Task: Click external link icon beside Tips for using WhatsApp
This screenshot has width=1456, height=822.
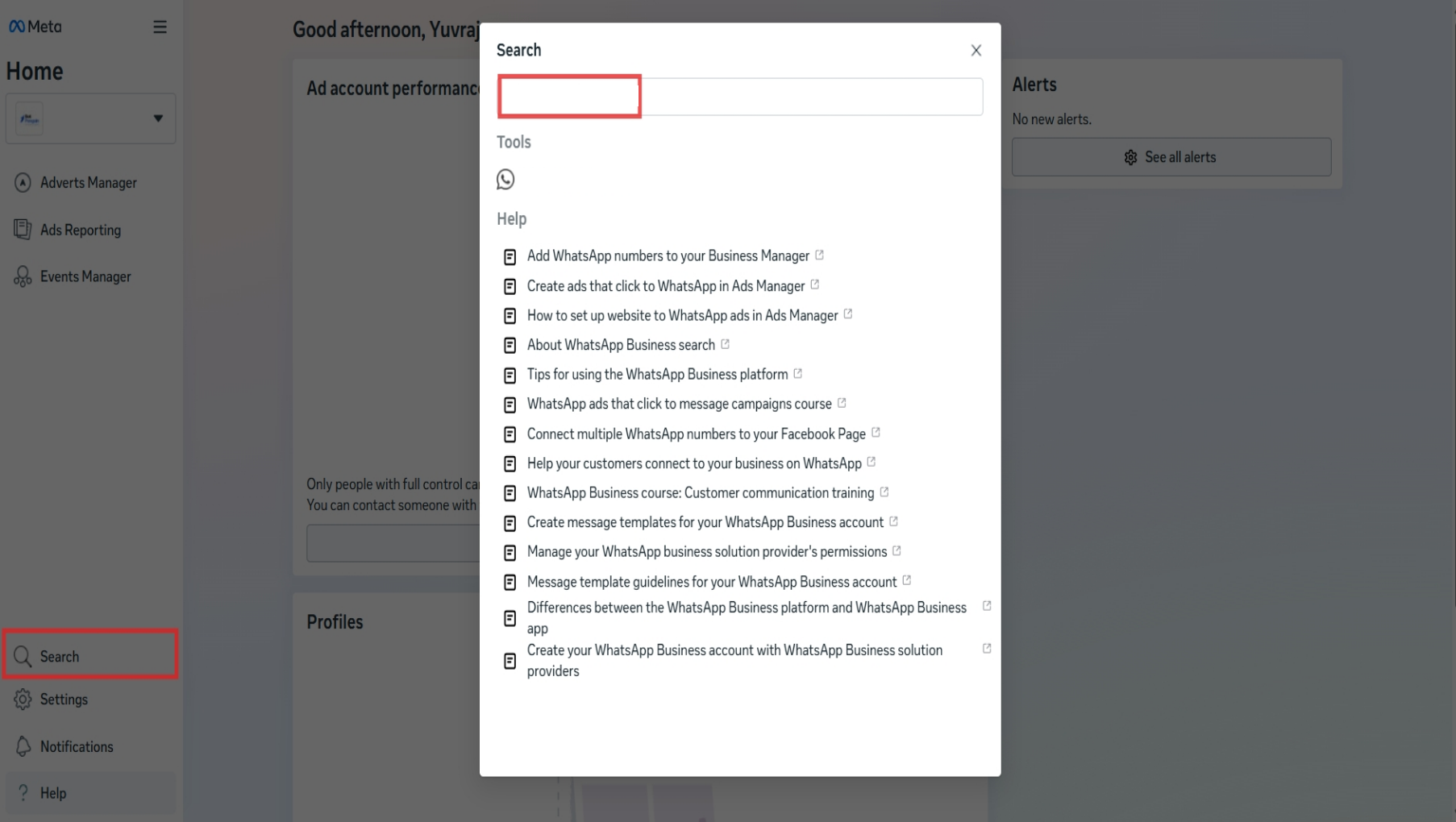Action: tap(797, 373)
